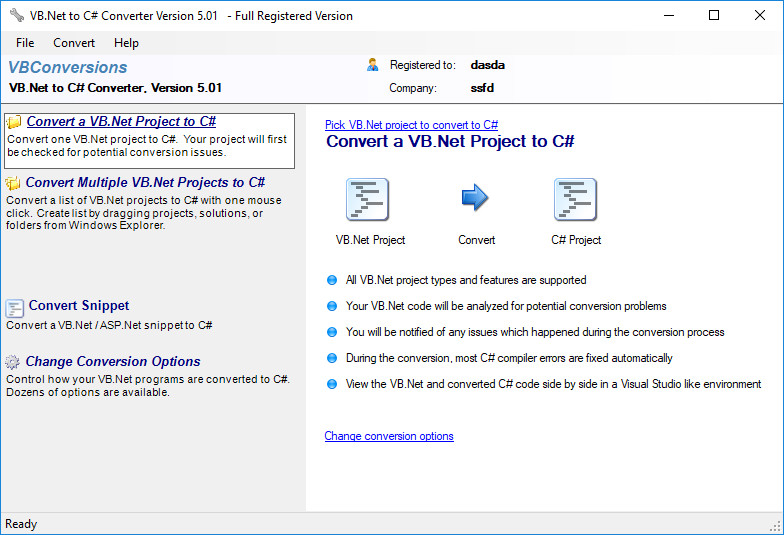Open the File menu
This screenshot has height=535, width=784.
(25, 43)
